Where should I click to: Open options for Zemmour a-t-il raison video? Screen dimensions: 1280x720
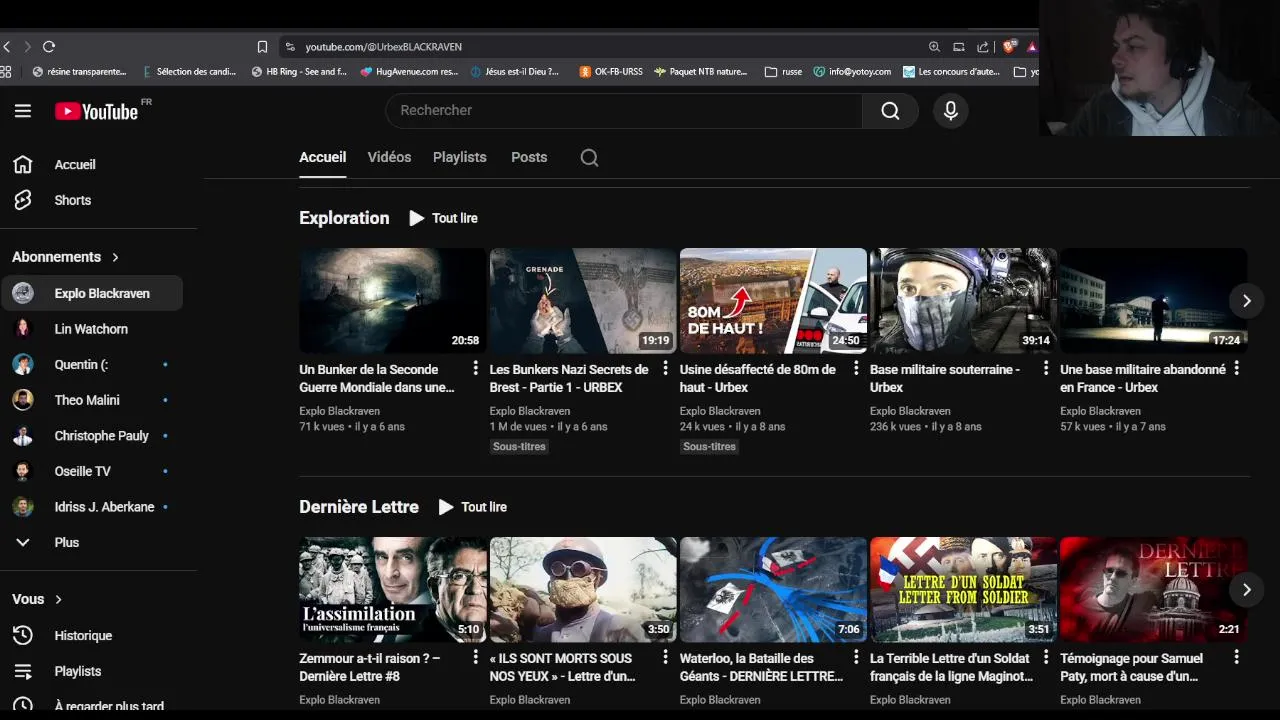(475, 657)
